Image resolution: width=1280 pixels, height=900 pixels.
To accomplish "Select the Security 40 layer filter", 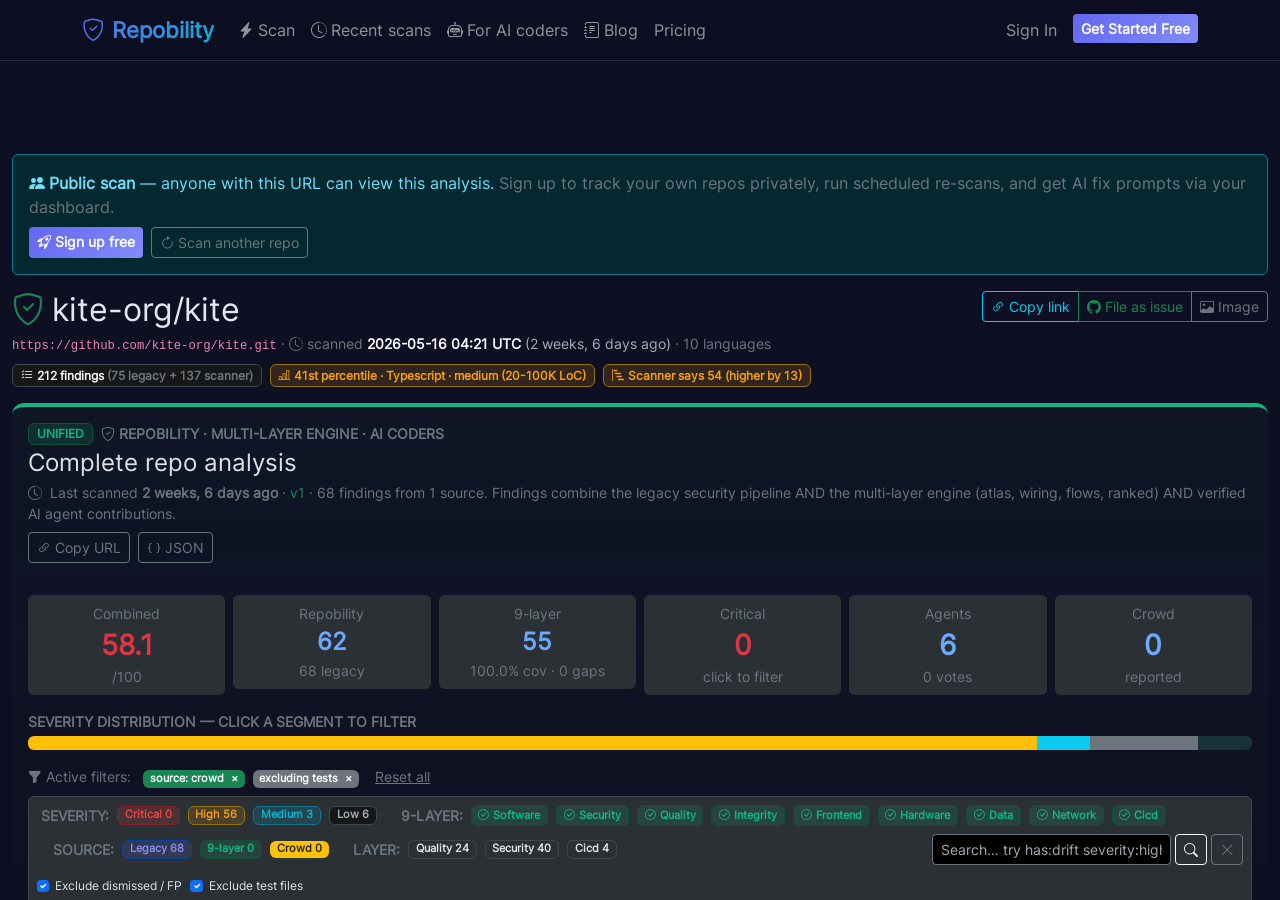I will [522, 849].
